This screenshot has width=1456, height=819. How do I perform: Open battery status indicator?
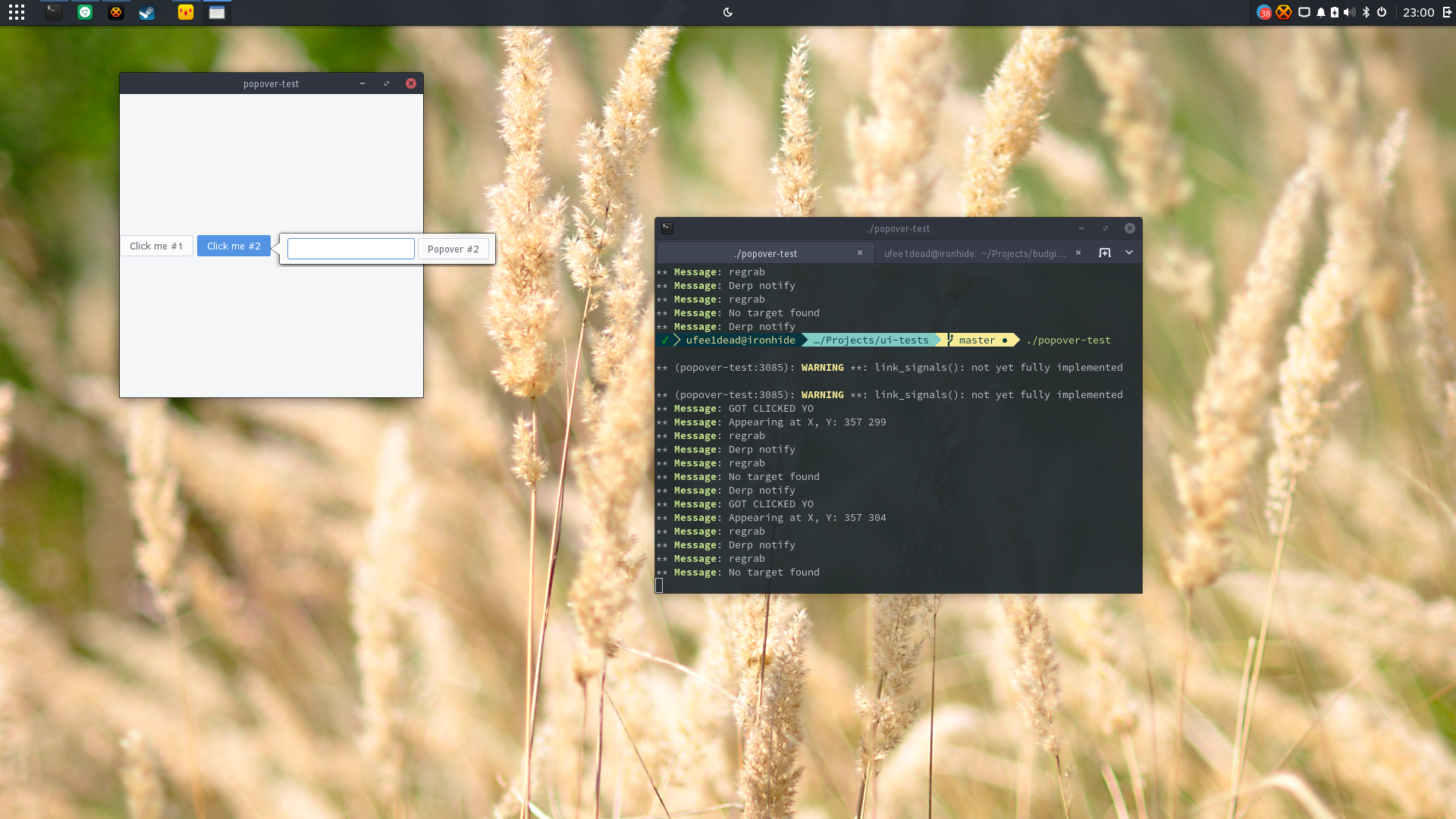(x=1335, y=12)
